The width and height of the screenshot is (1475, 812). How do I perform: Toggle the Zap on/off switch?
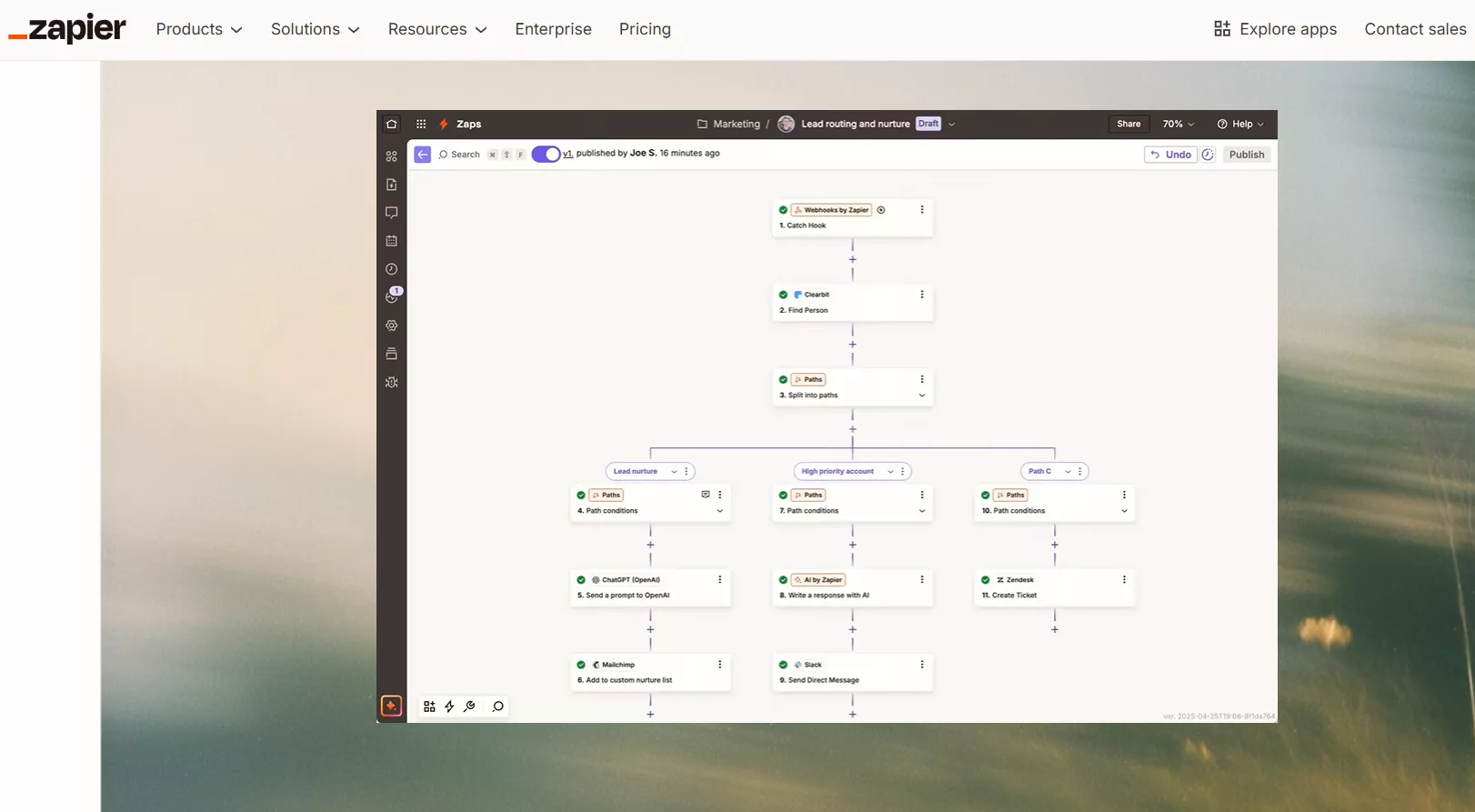546,155
